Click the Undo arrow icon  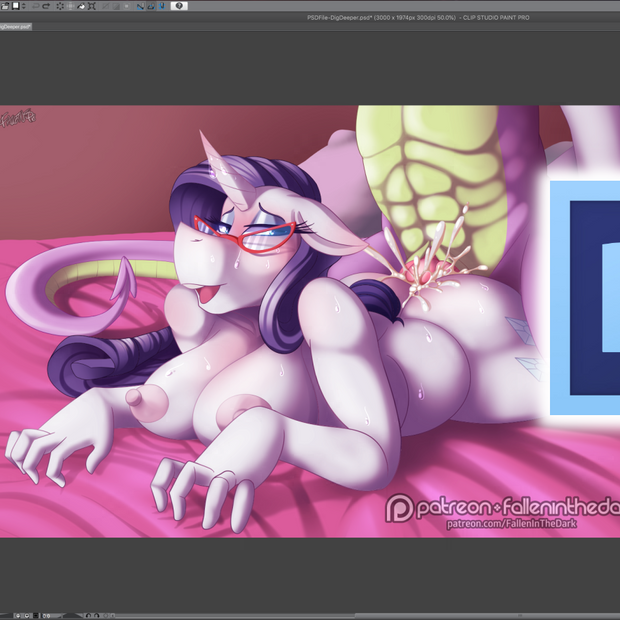point(36,6)
